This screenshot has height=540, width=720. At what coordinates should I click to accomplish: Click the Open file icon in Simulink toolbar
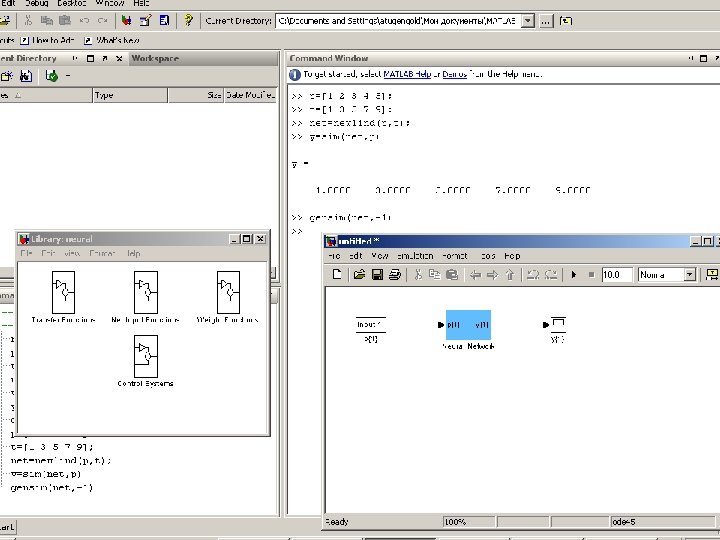click(x=358, y=274)
